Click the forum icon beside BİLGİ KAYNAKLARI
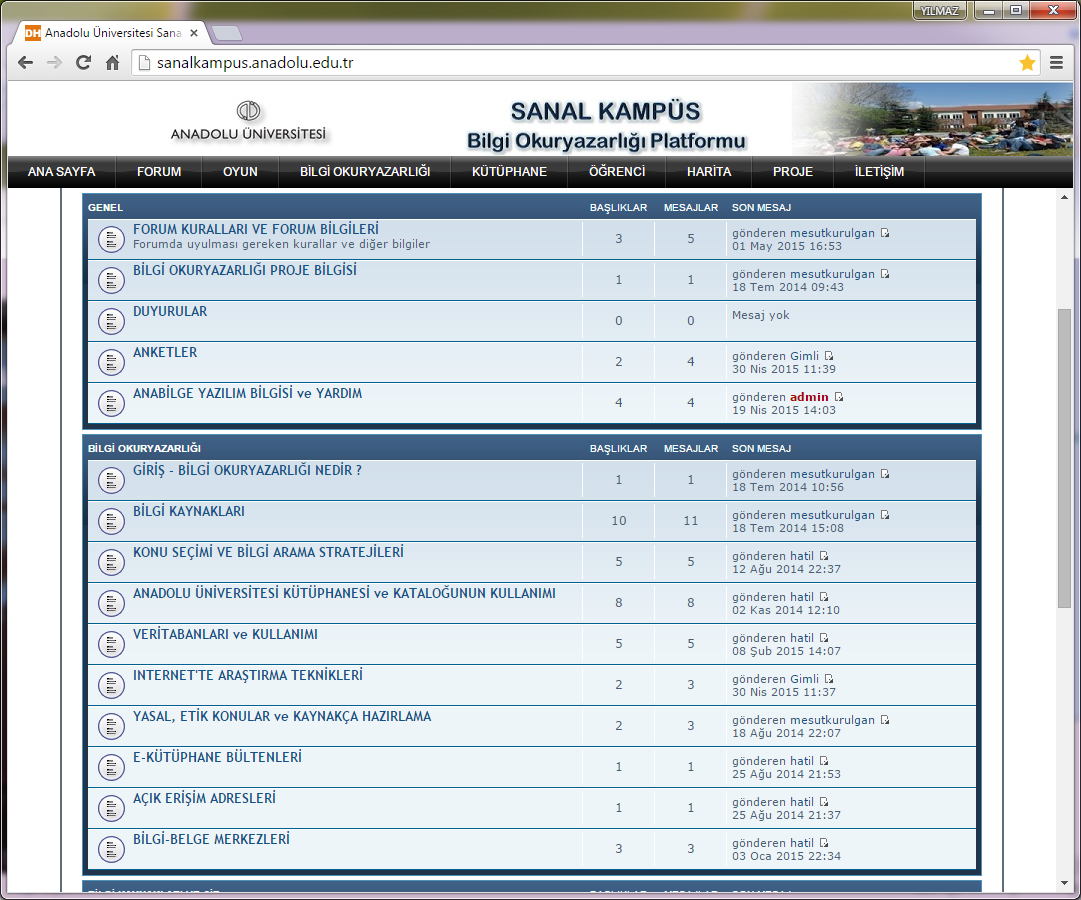1081x900 pixels. point(110,521)
